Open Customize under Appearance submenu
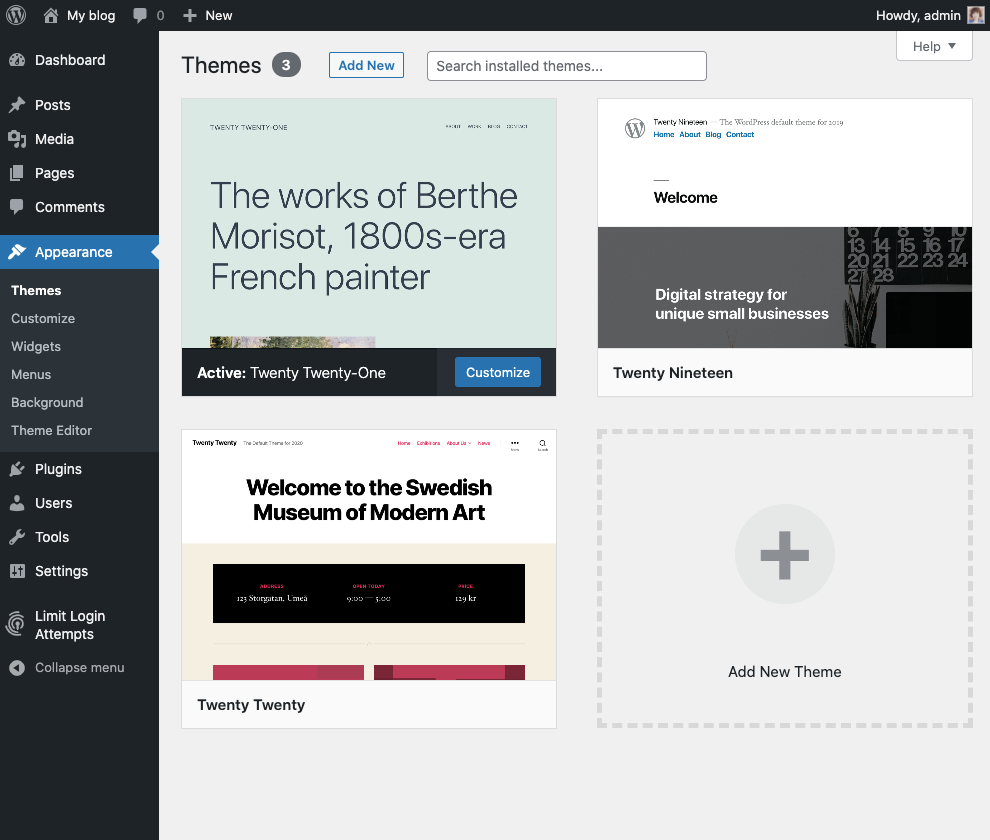 [x=43, y=318]
